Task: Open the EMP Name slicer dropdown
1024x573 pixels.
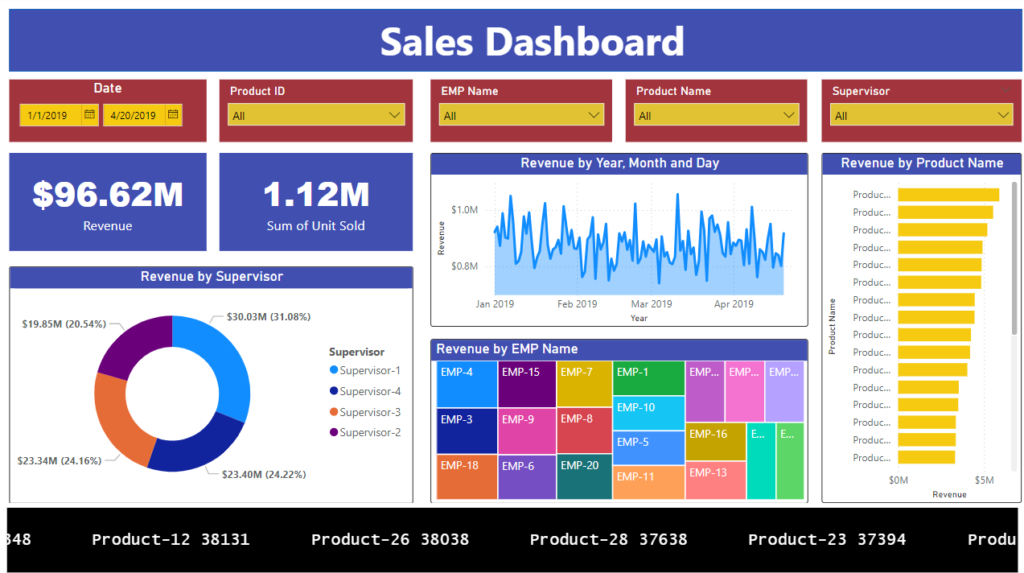Action: (595, 115)
